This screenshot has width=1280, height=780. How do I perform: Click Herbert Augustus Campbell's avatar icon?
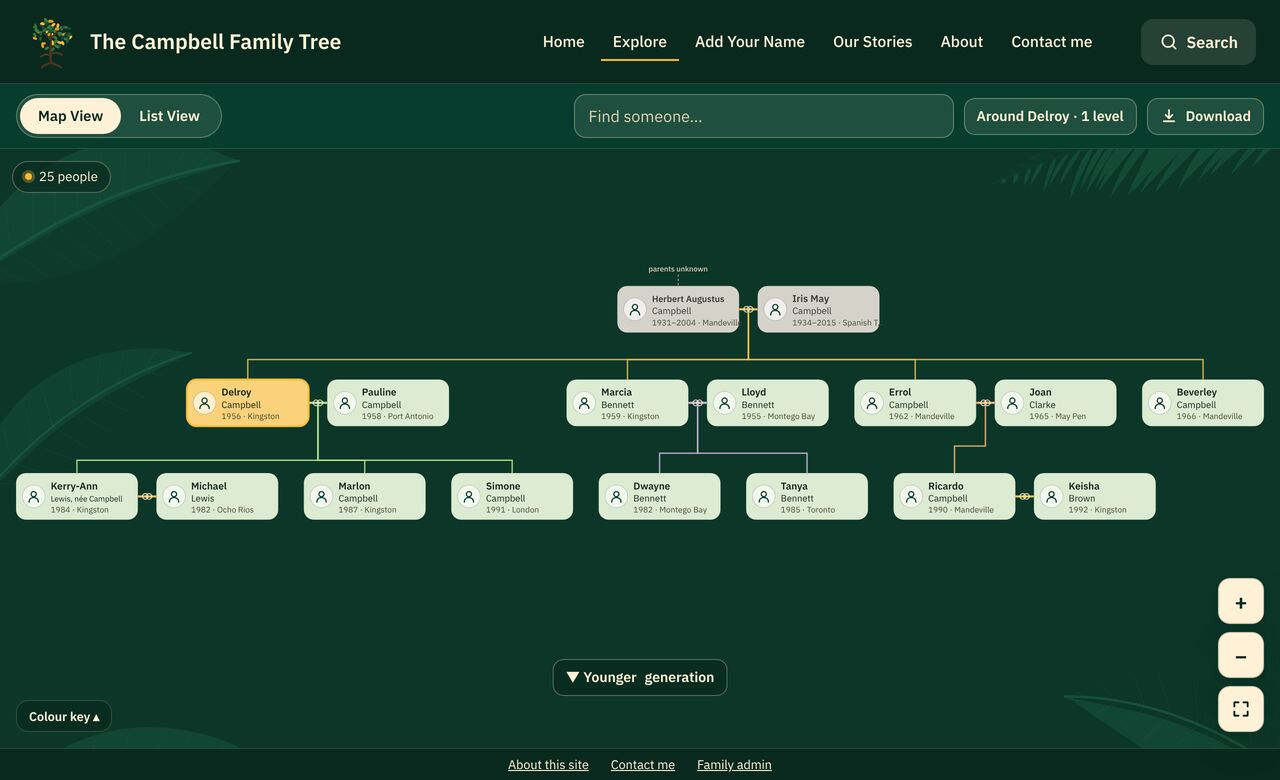point(635,310)
